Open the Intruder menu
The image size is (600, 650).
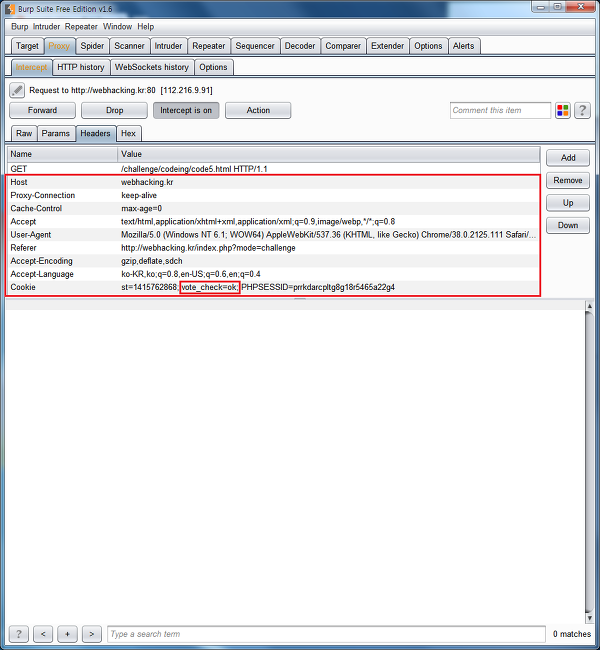(46, 27)
